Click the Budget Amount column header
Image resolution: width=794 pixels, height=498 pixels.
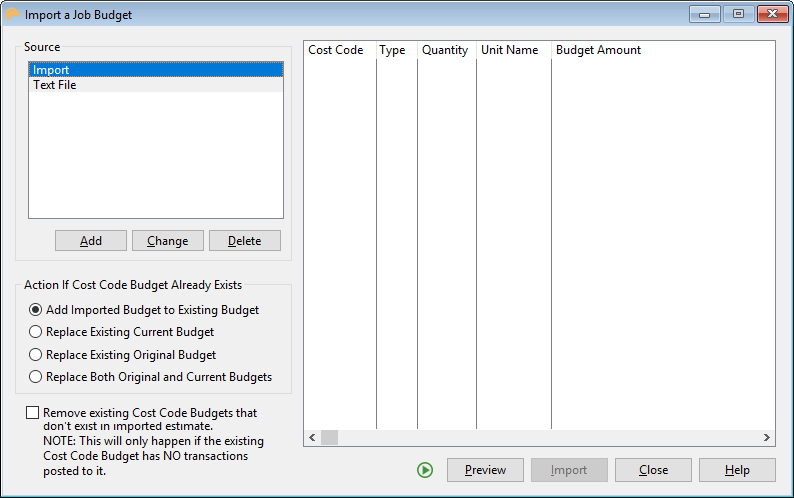(x=598, y=50)
